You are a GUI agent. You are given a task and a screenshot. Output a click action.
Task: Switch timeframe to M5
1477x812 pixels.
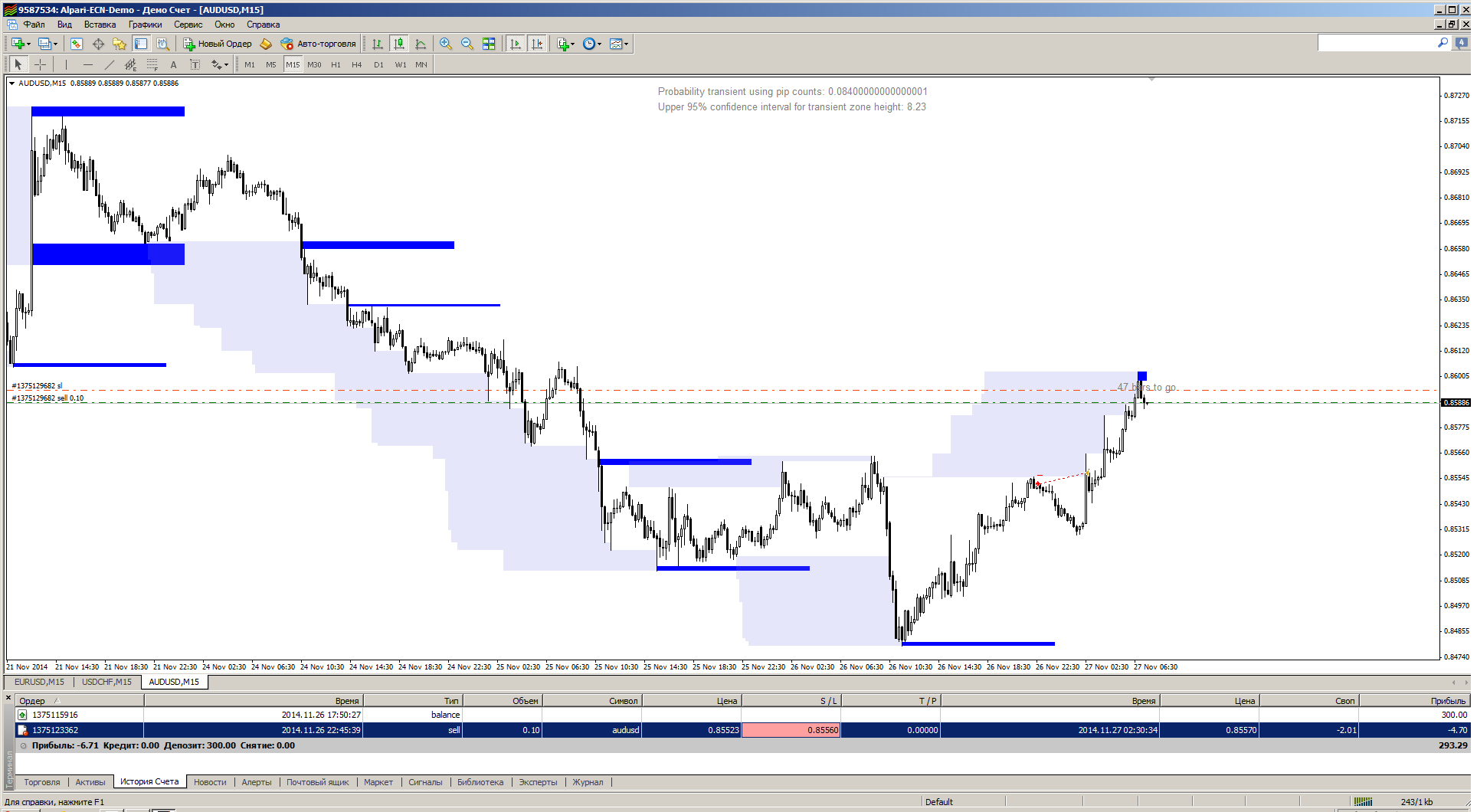click(x=271, y=64)
